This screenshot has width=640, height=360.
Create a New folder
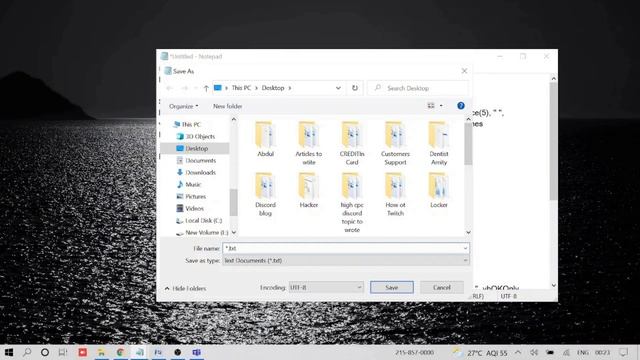[x=227, y=106]
